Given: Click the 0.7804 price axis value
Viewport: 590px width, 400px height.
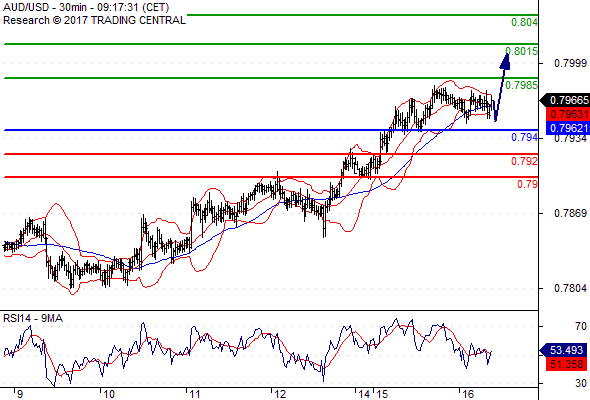Looking at the screenshot, I should pos(570,288).
